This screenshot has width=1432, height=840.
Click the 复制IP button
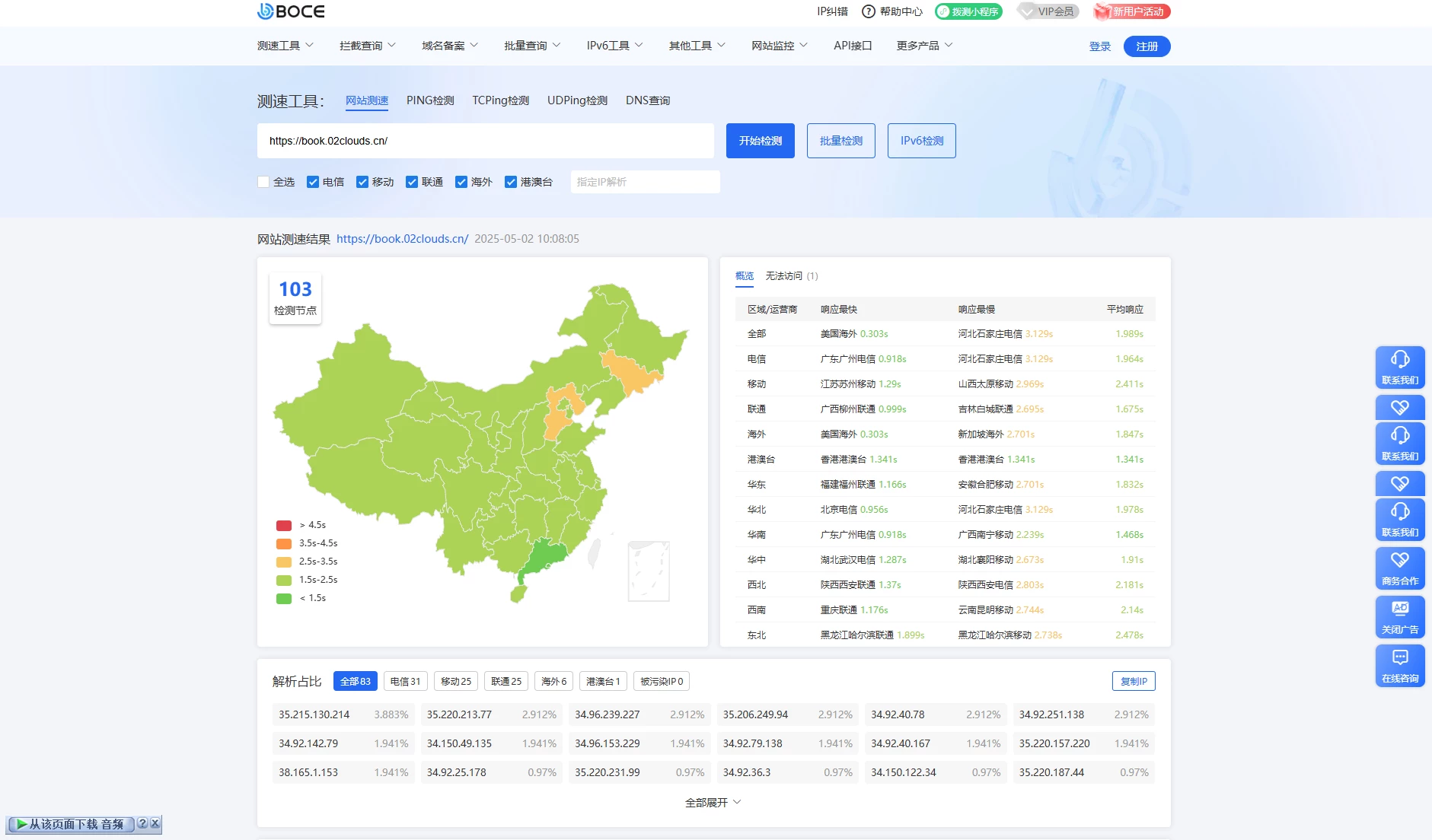[1134, 681]
